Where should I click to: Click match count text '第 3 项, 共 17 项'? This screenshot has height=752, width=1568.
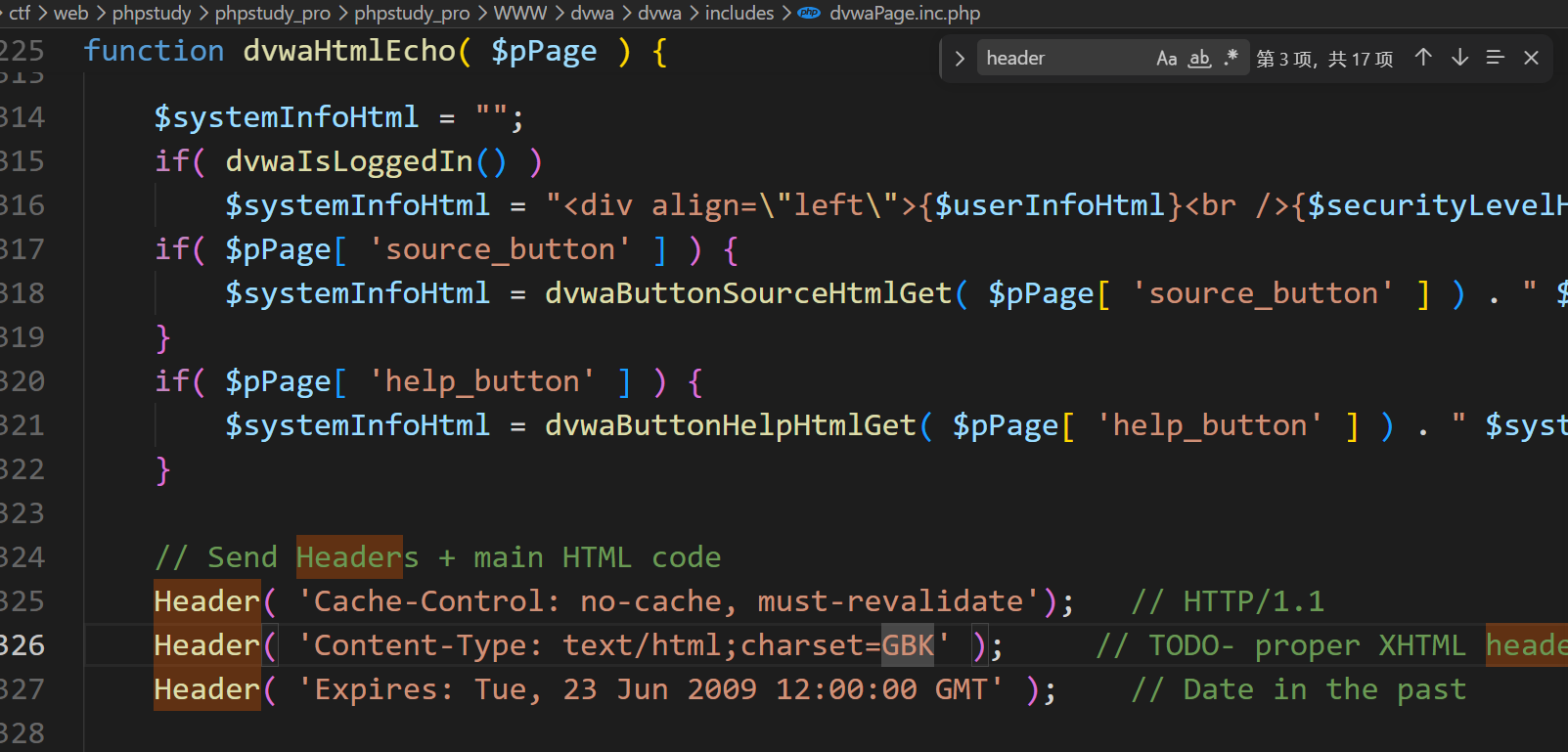1324,59
